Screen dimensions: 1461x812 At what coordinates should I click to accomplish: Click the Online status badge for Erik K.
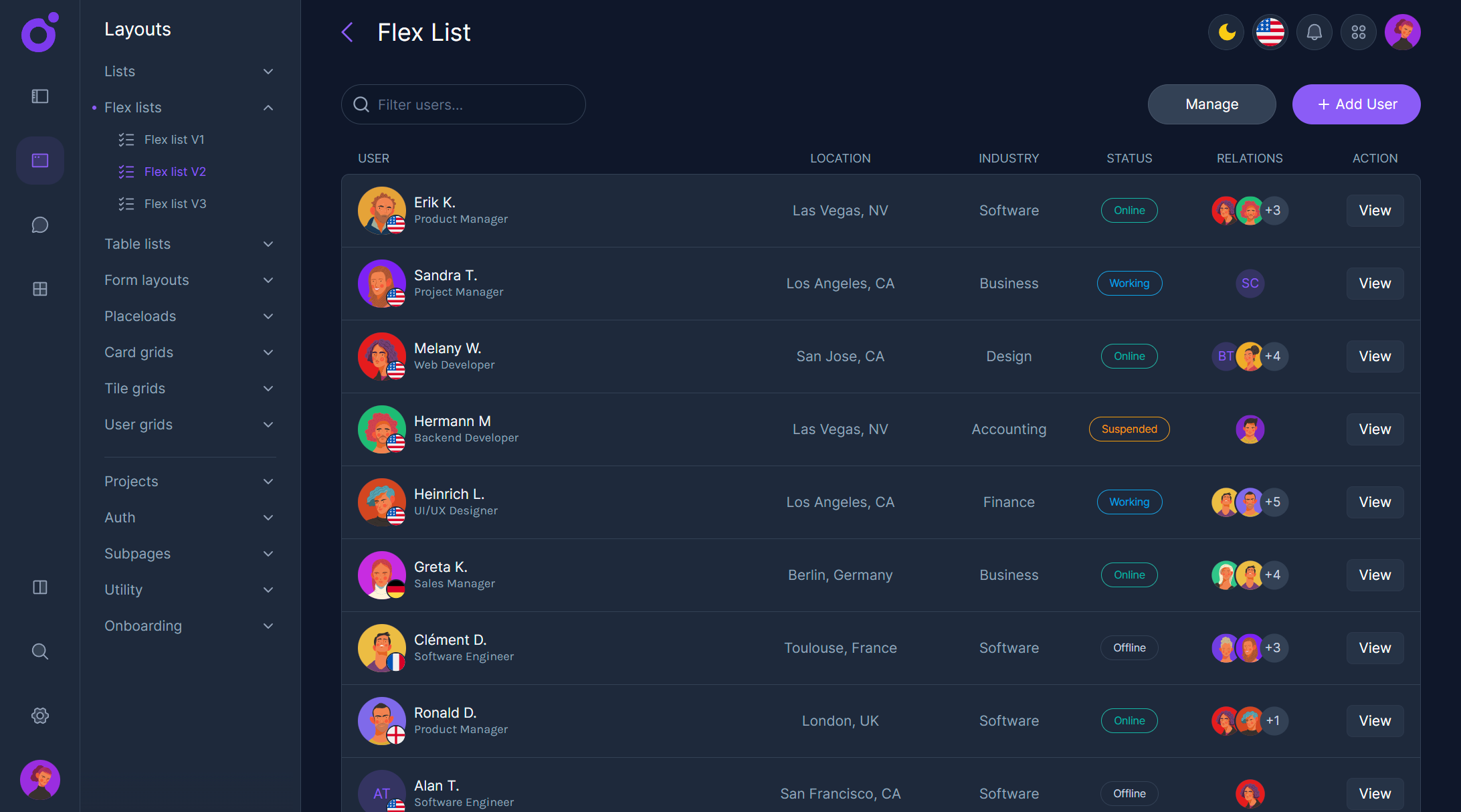(1129, 210)
